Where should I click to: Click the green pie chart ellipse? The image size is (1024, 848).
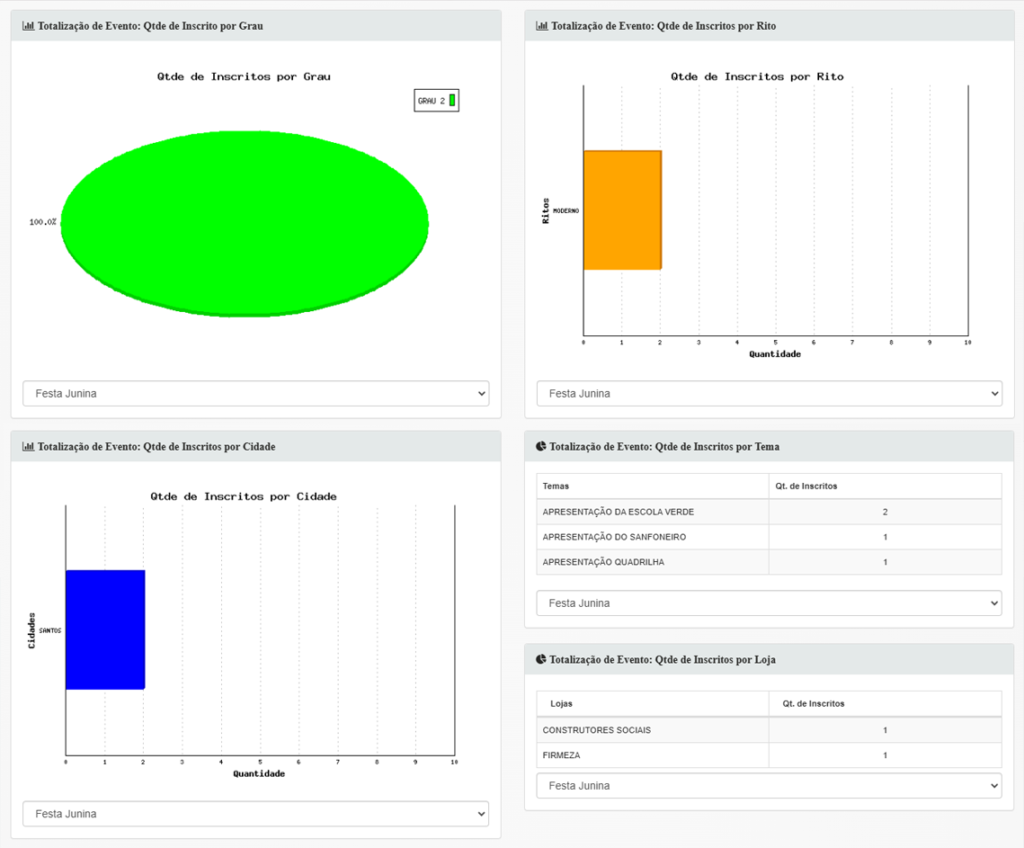(x=245, y=223)
